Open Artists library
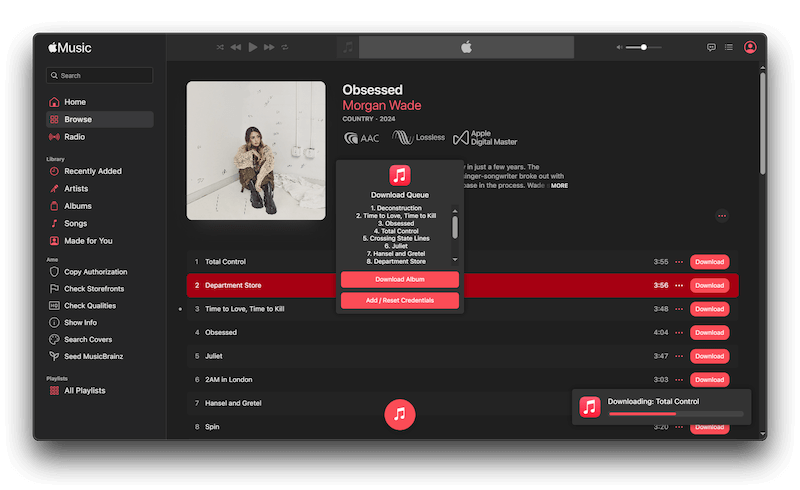 (x=99, y=188)
